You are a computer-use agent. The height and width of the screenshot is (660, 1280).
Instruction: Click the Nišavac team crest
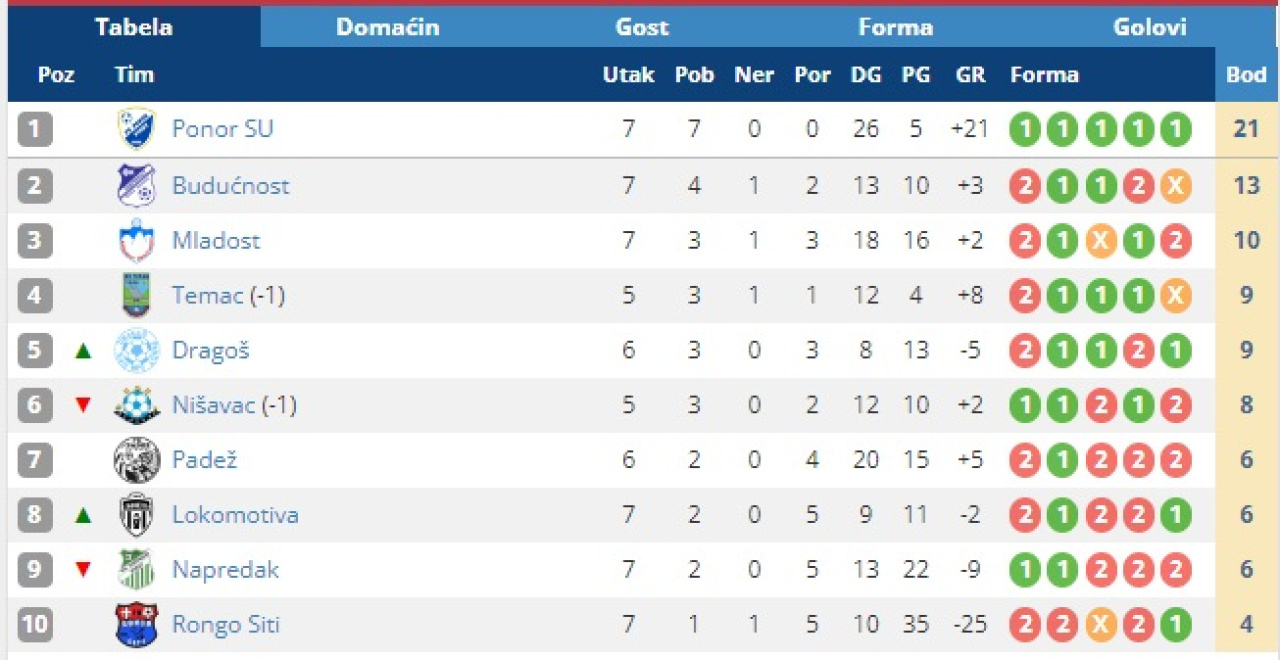coord(136,405)
